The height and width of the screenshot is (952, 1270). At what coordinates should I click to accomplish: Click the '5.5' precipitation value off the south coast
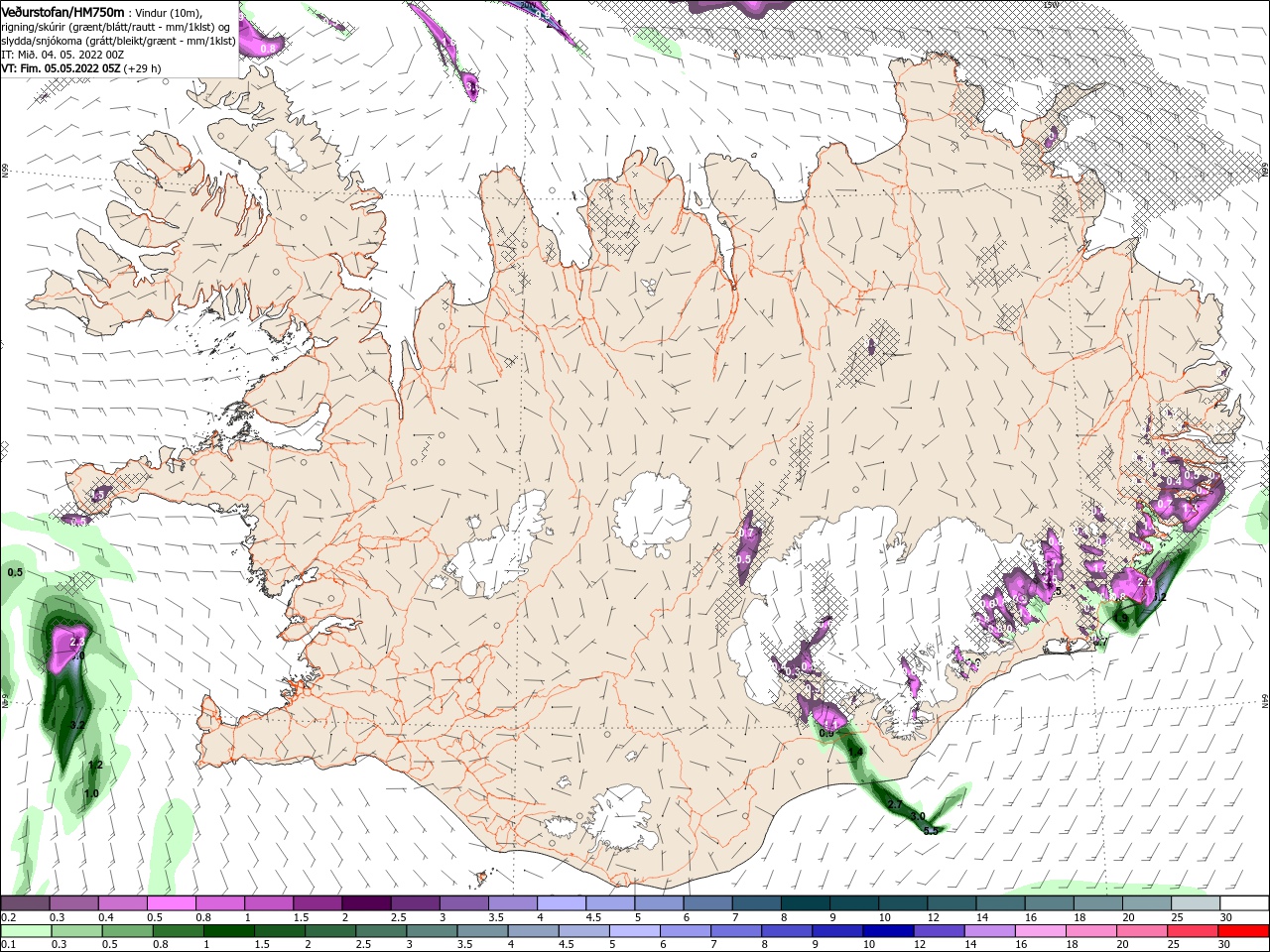tap(931, 831)
